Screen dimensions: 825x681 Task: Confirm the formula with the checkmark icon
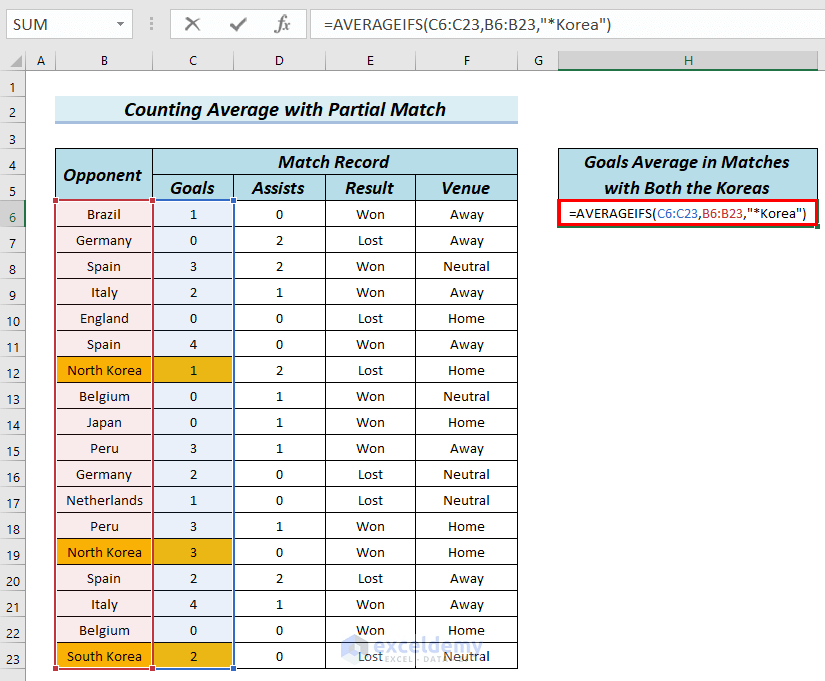point(237,24)
